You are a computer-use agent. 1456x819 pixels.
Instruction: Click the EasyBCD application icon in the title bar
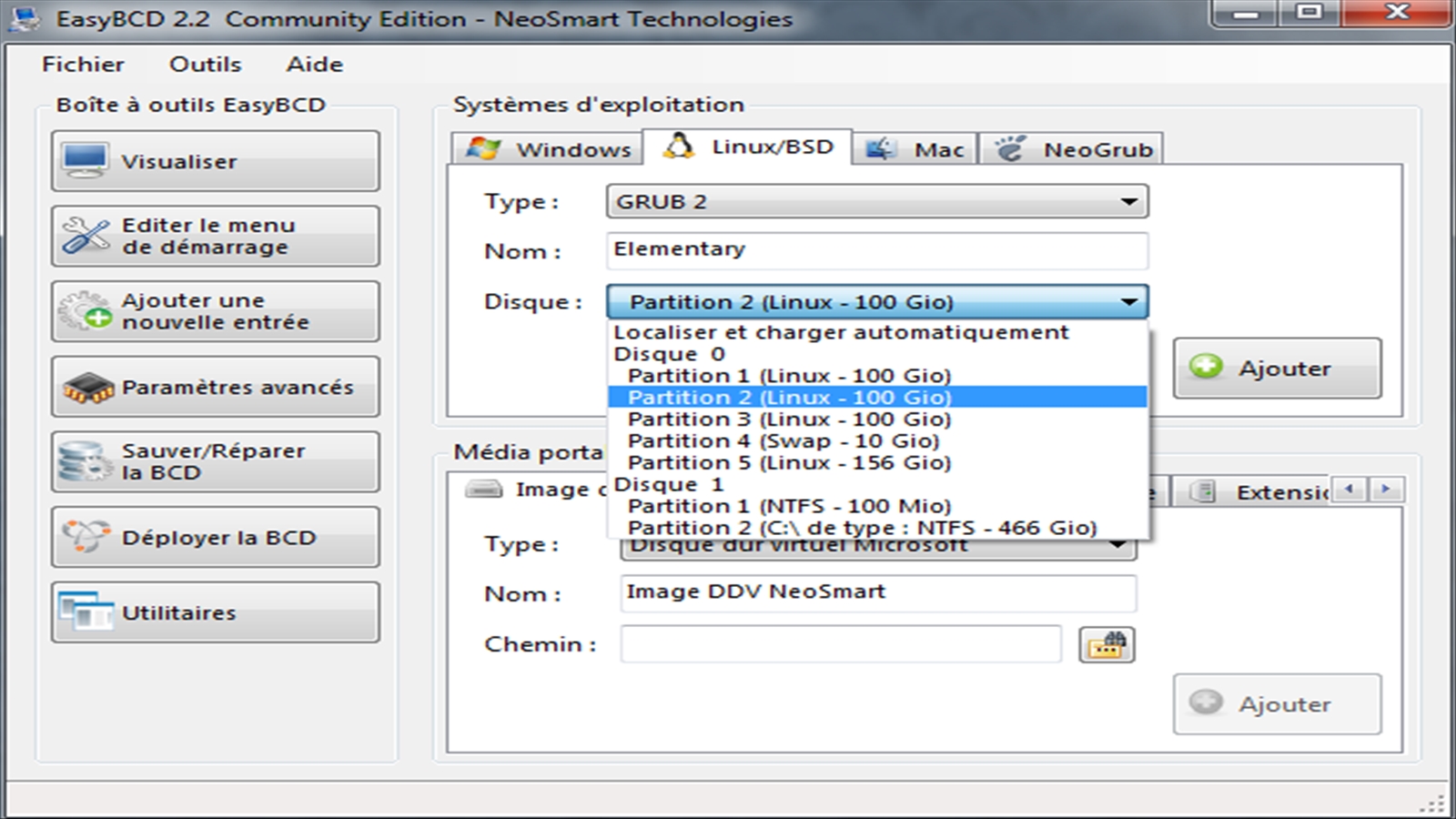[24, 19]
